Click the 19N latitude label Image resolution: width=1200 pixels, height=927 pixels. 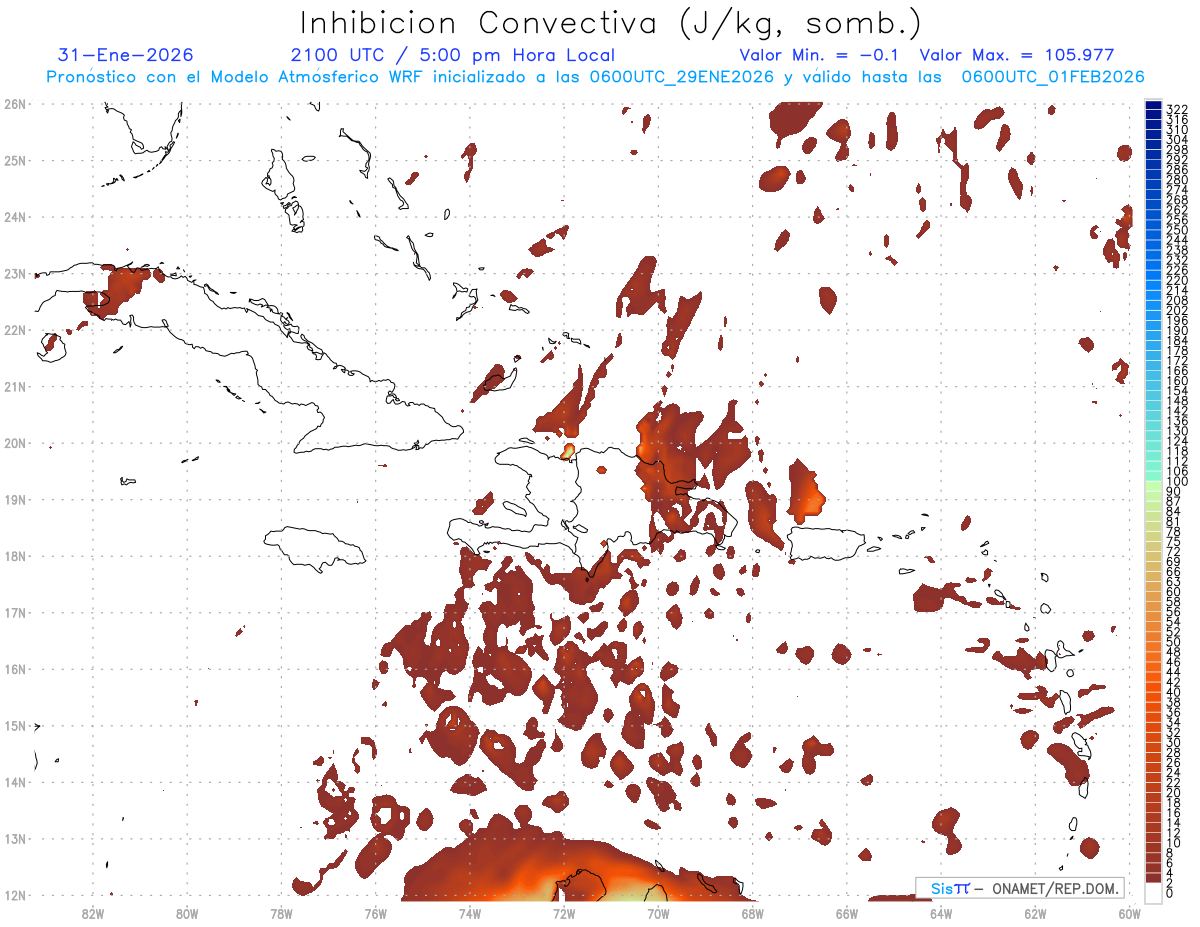click(x=15, y=499)
